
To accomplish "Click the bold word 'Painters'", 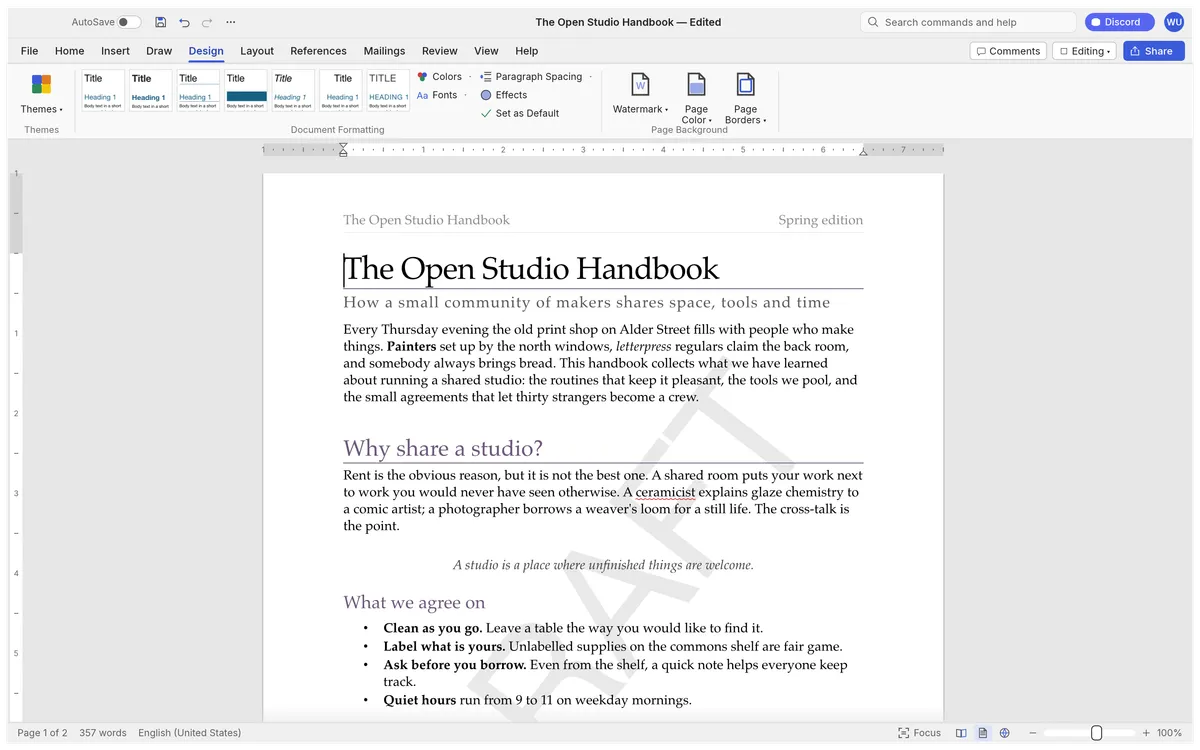I will point(411,346).
